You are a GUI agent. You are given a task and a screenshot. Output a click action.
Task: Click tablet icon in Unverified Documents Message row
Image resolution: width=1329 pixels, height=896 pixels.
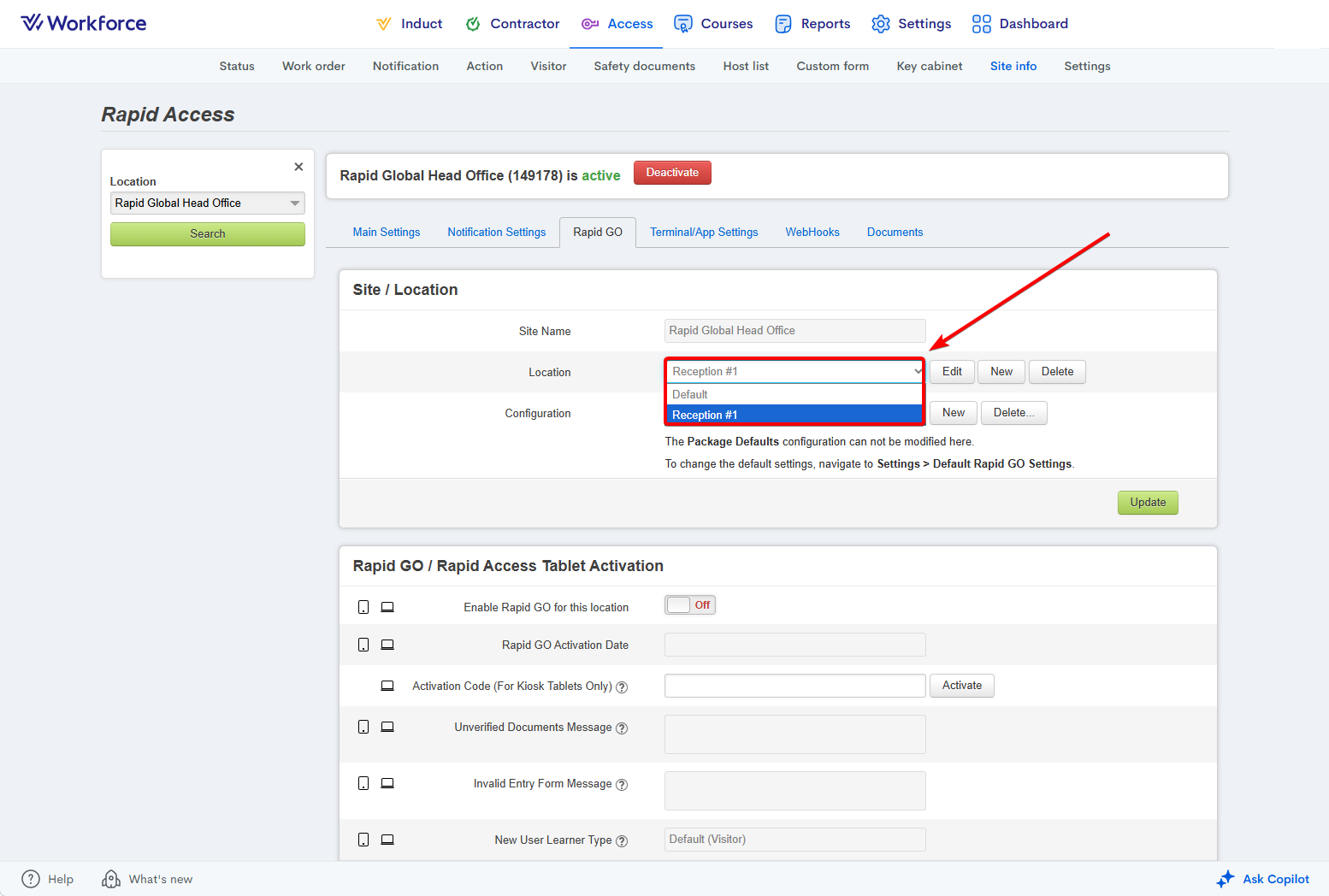pos(363,727)
